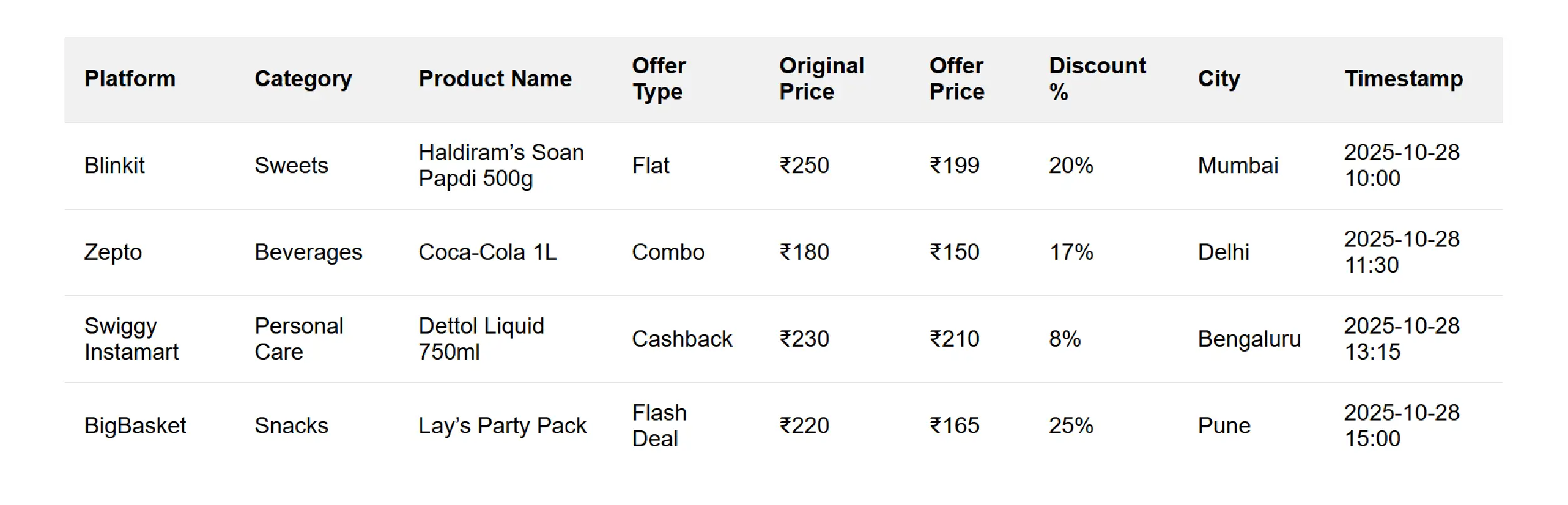Click the Offer Type header
The height and width of the screenshot is (505, 1568).
[659, 79]
